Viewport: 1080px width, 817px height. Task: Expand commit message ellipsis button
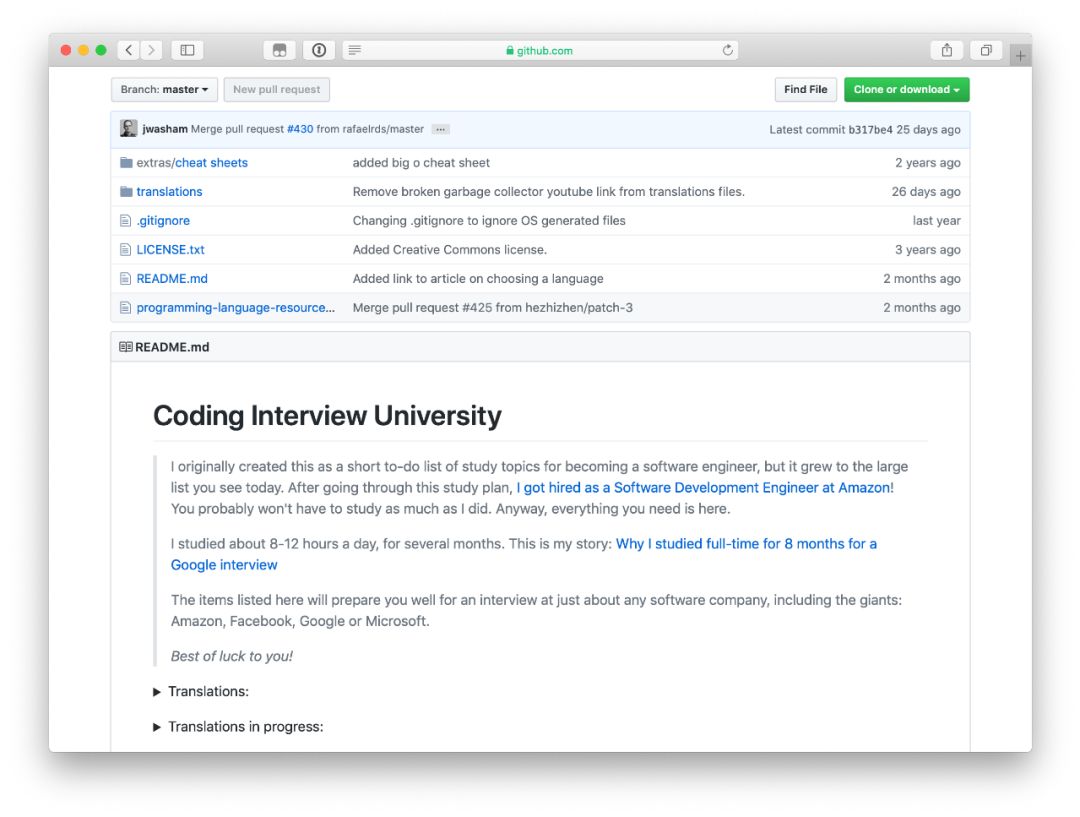pos(440,129)
